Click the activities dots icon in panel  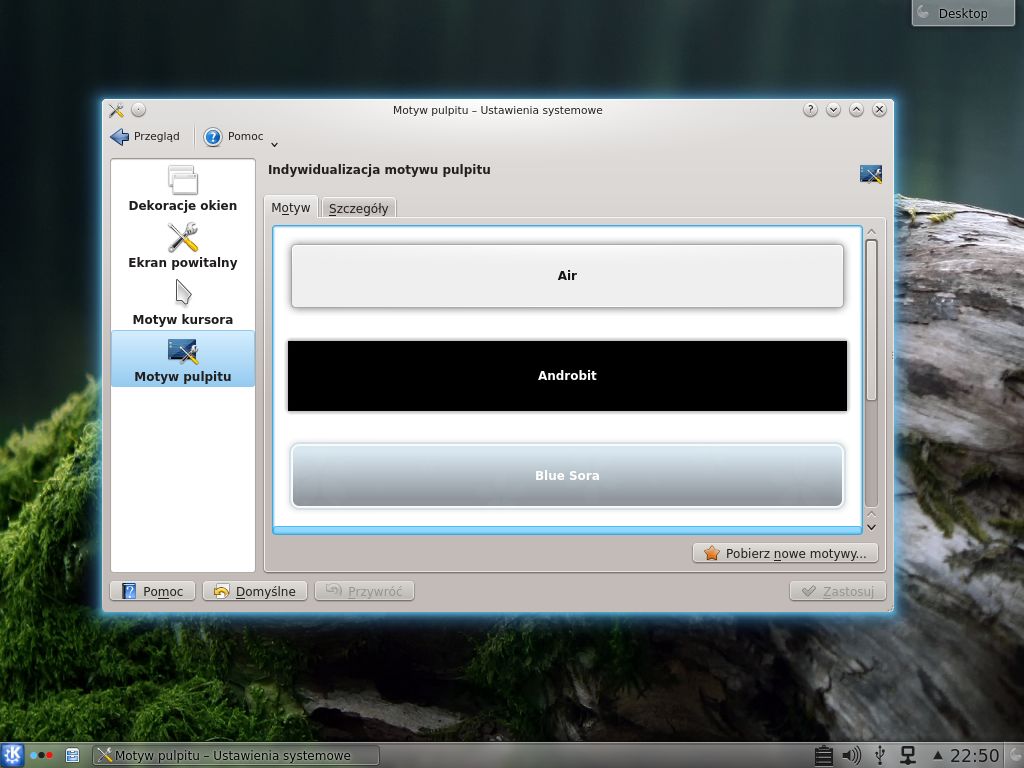[41, 756]
